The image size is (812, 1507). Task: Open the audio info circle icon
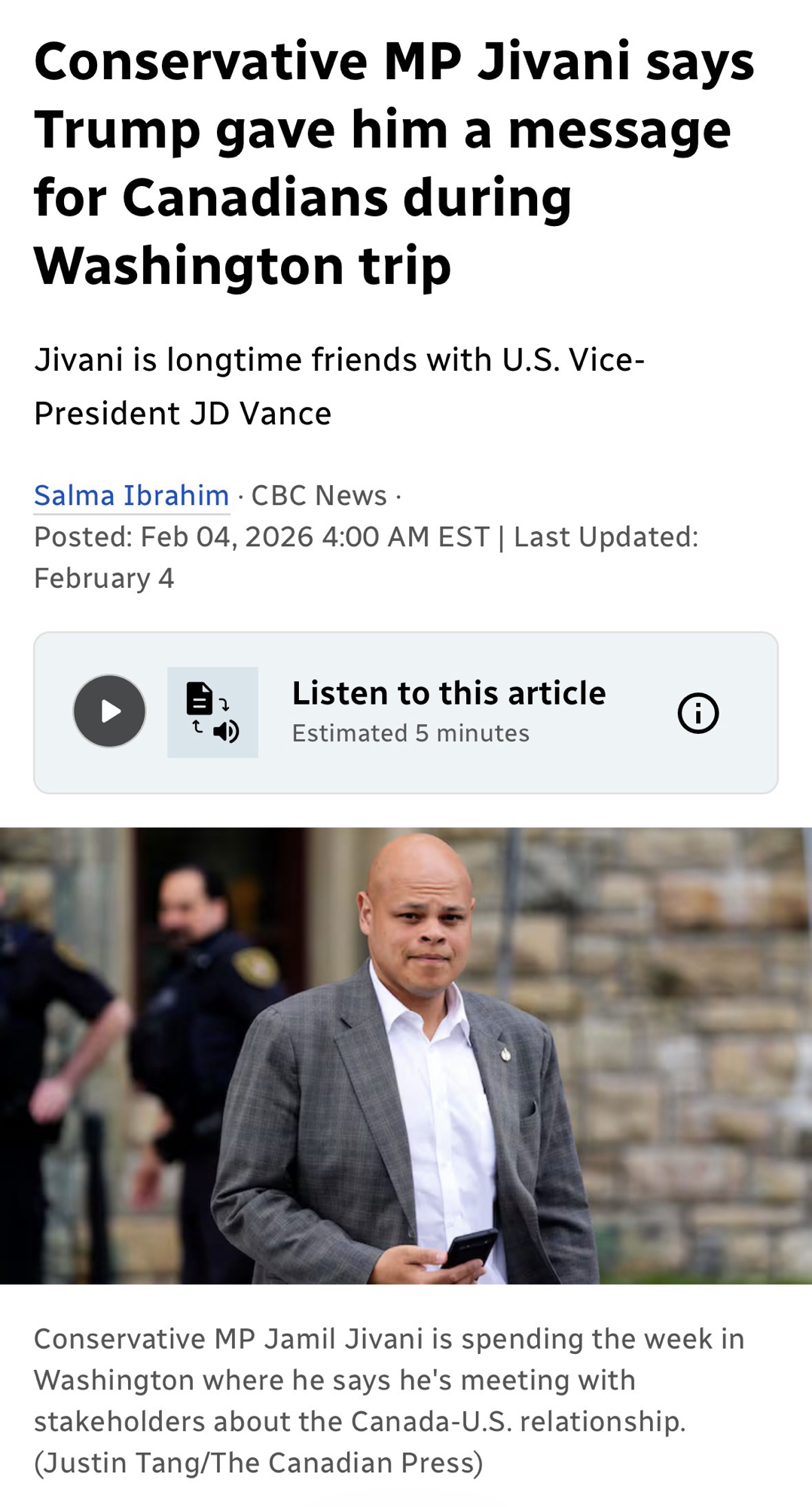(698, 713)
